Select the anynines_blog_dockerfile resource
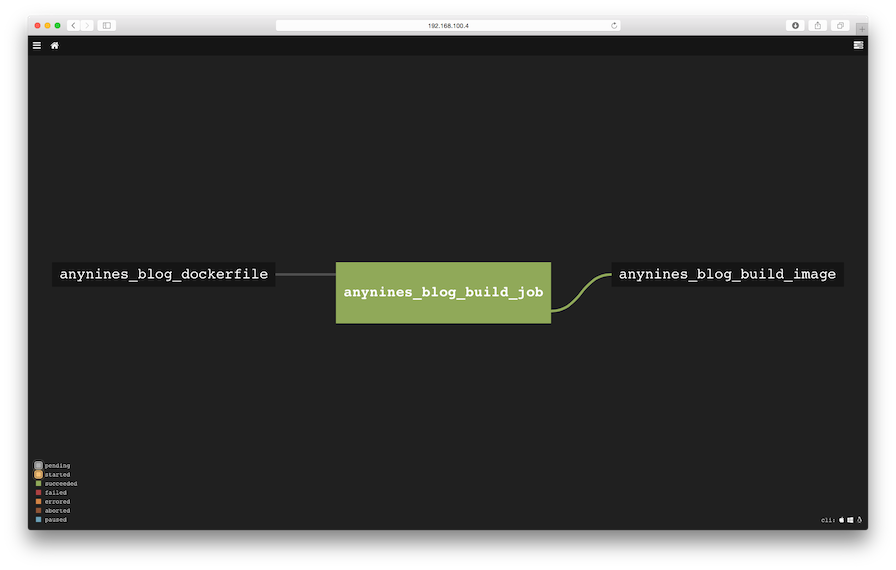 (x=163, y=274)
